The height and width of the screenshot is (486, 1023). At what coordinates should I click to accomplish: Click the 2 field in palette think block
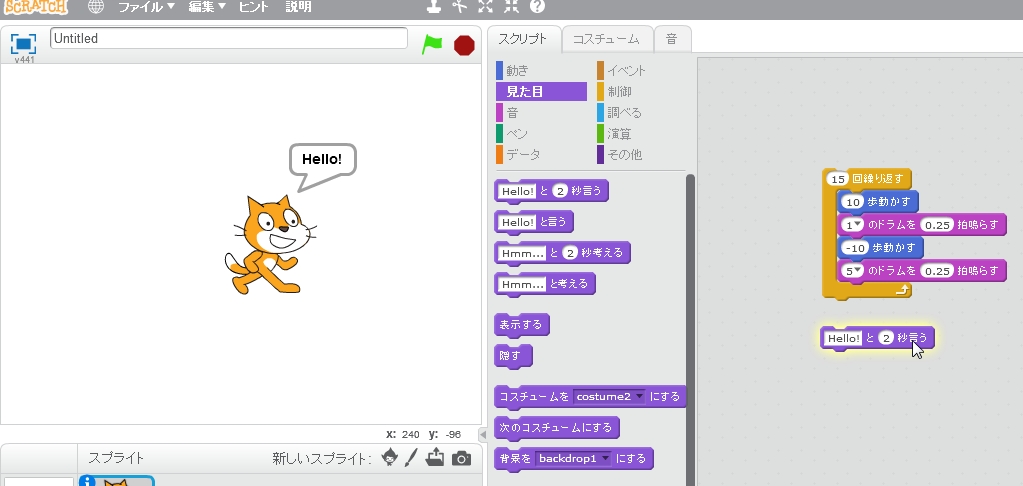(x=570, y=253)
